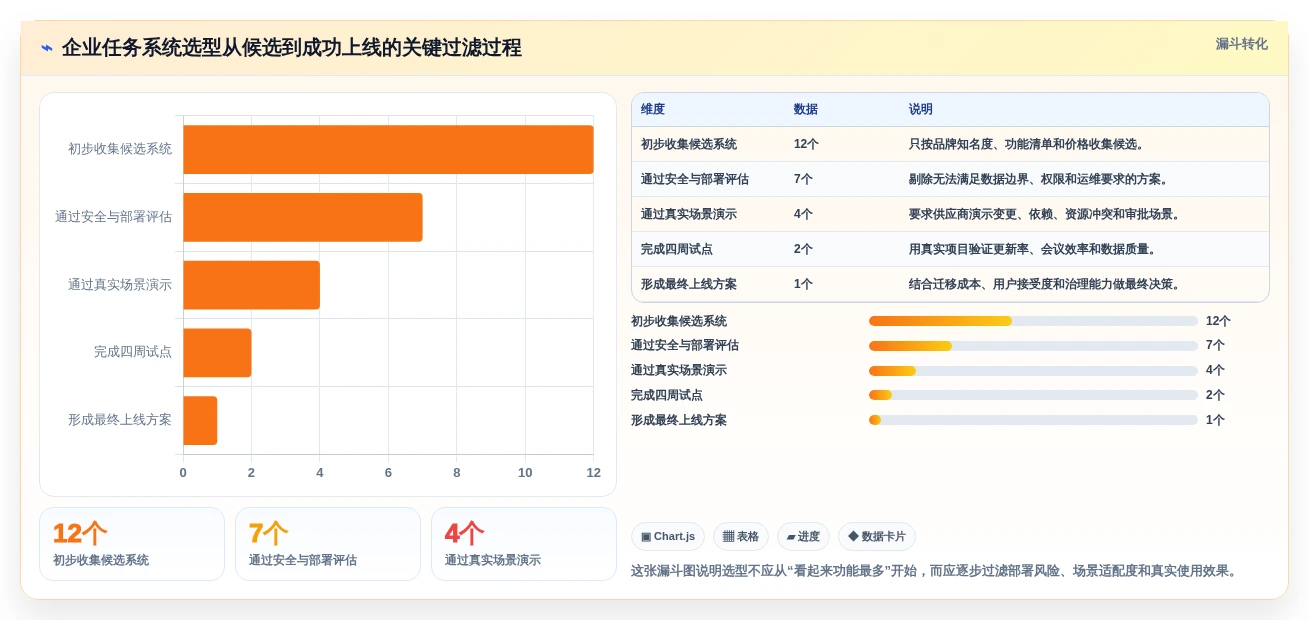Click the 通过安全与部署评估 bar in the chart

click(x=303, y=217)
